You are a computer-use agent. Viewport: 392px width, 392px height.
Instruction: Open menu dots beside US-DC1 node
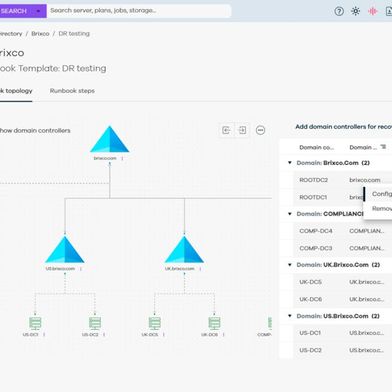click(44, 334)
